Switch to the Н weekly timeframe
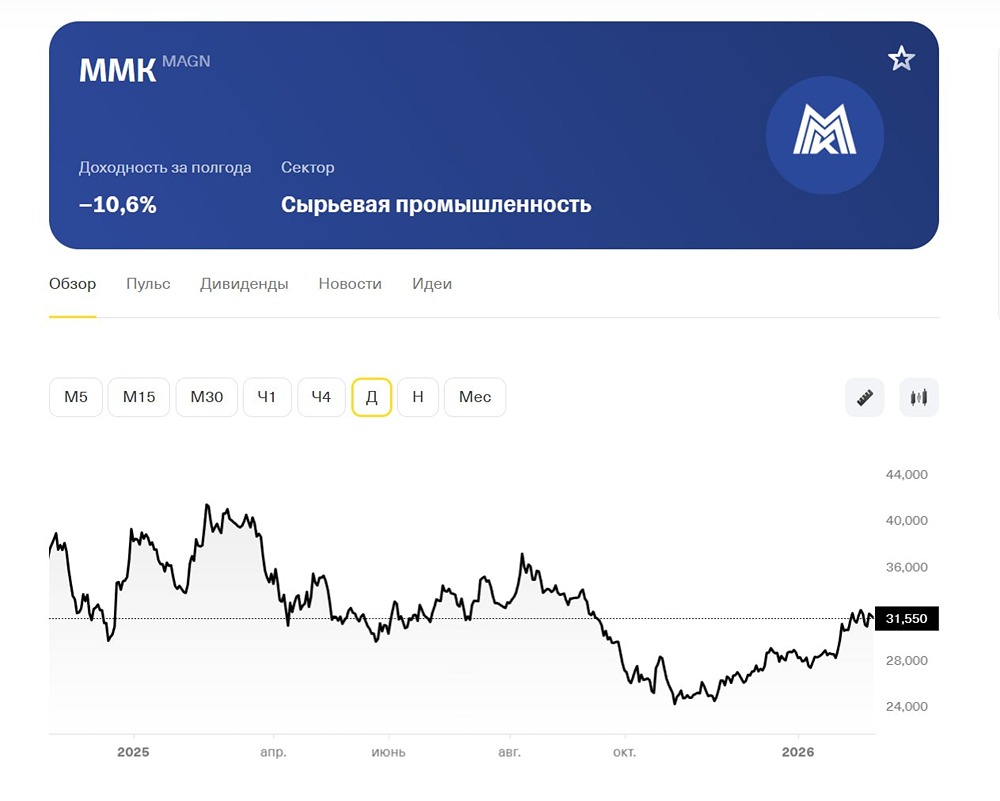This screenshot has height=801, width=1000. click(418, 397)
